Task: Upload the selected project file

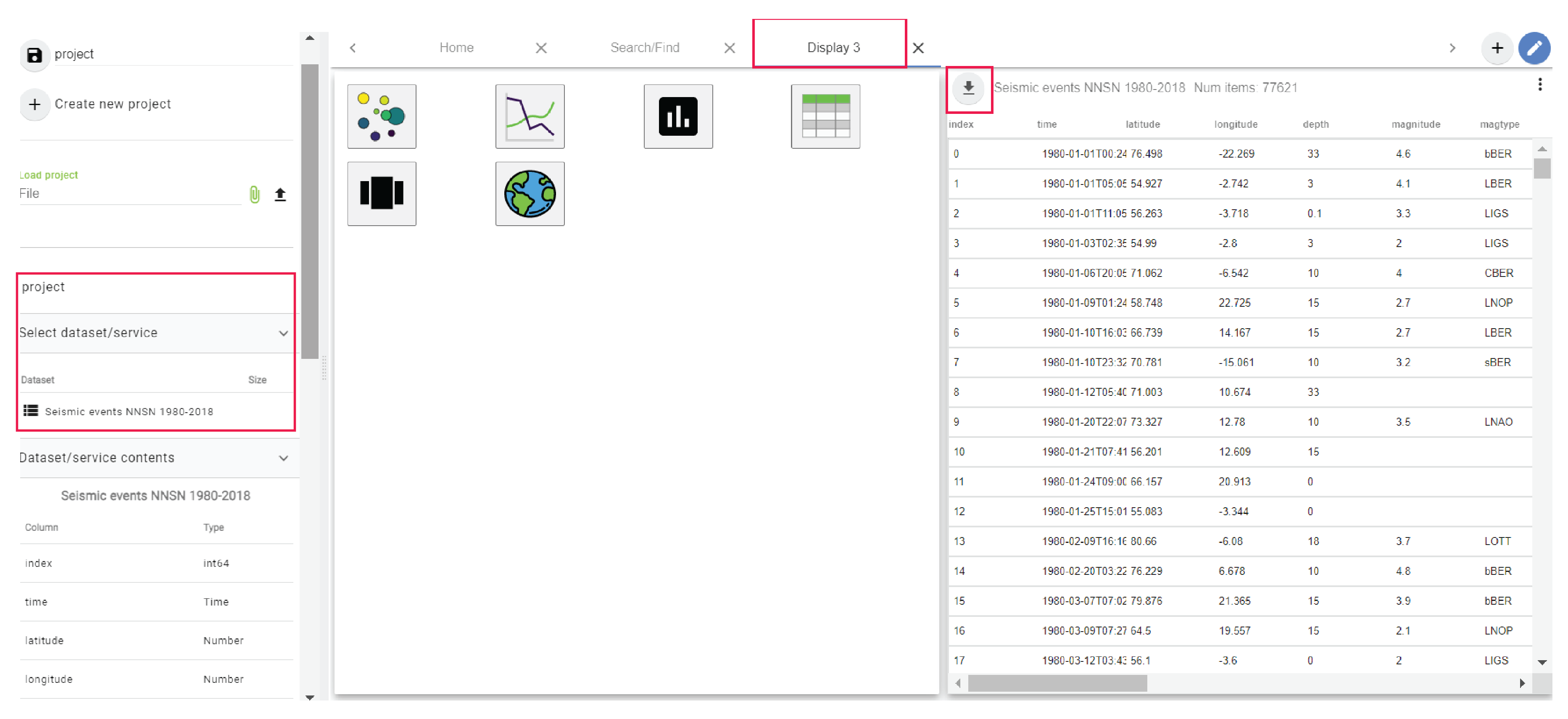Action: pos(280,194)
